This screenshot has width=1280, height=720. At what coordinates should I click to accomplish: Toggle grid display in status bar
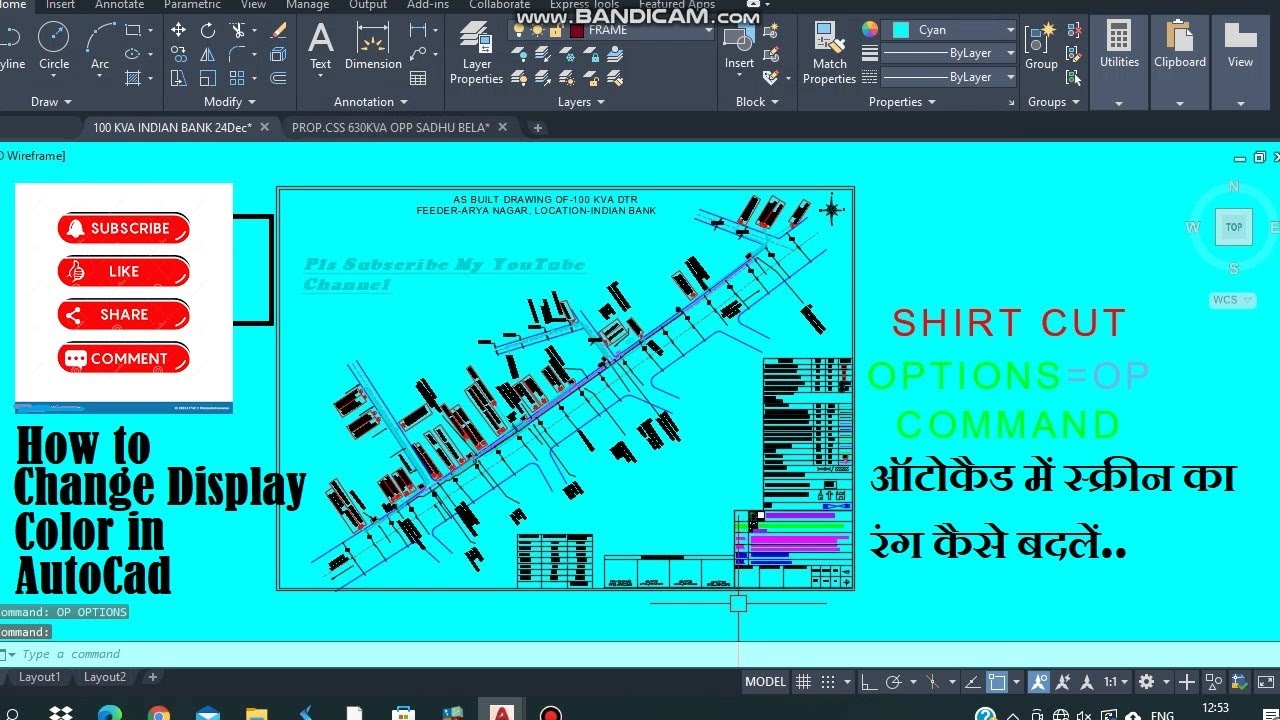(x=803, y=682)
